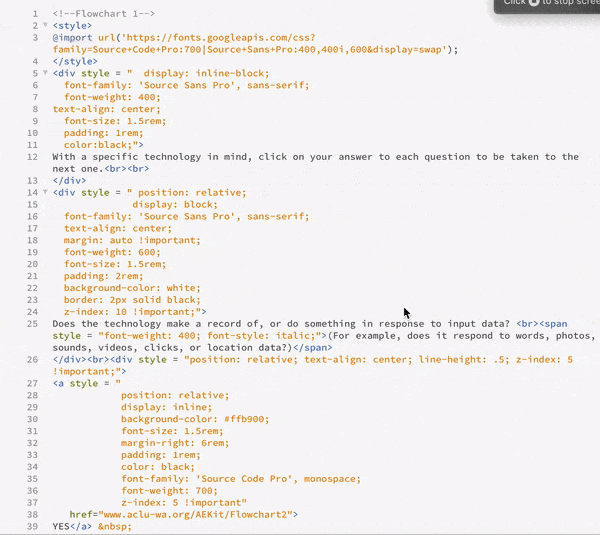Click 'font-weight: 700;' on line 36
This screenshot has width=600, height=535.
(170, 490)
